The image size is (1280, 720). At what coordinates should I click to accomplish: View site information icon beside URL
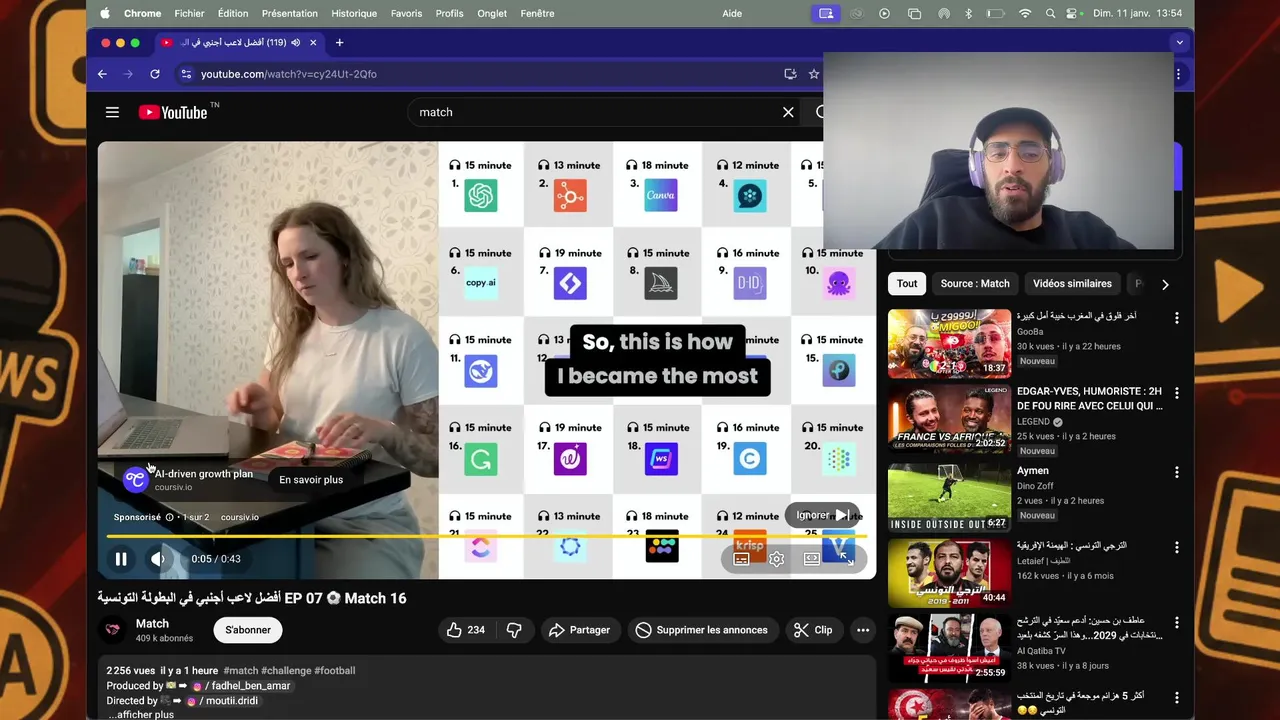click(185, 74)
